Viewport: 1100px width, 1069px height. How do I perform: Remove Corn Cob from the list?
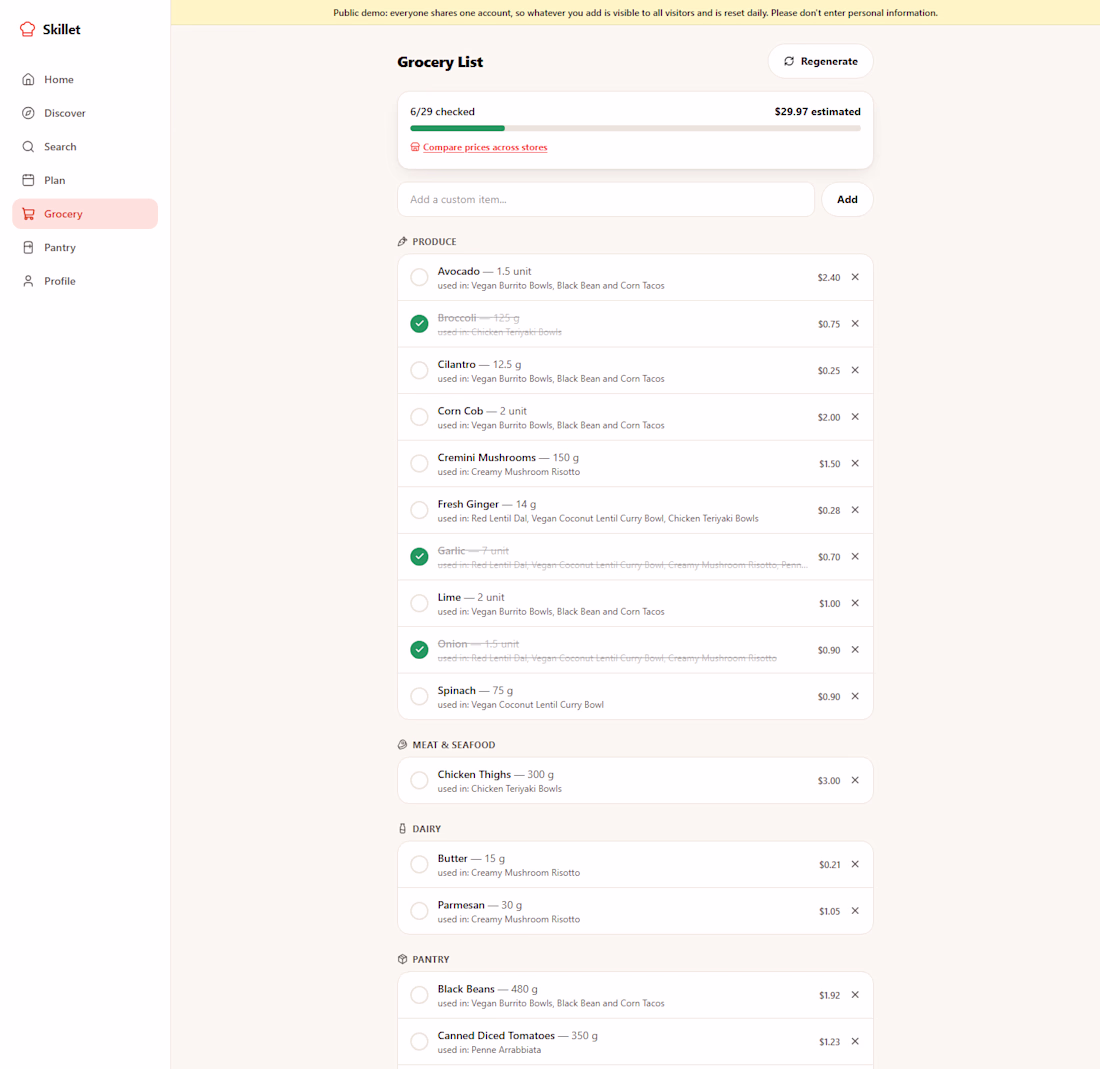855,417
